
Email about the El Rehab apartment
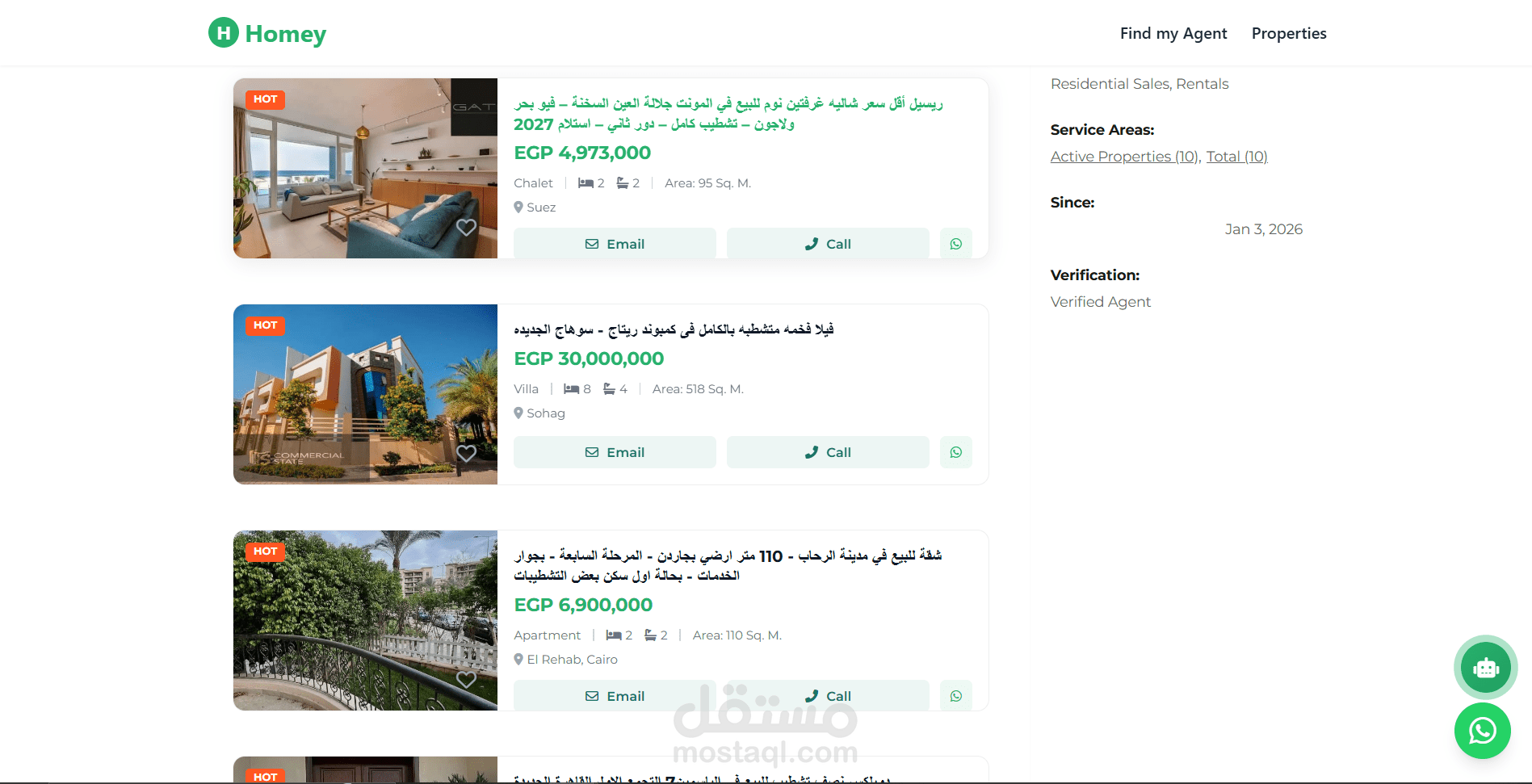click(615, 696)
